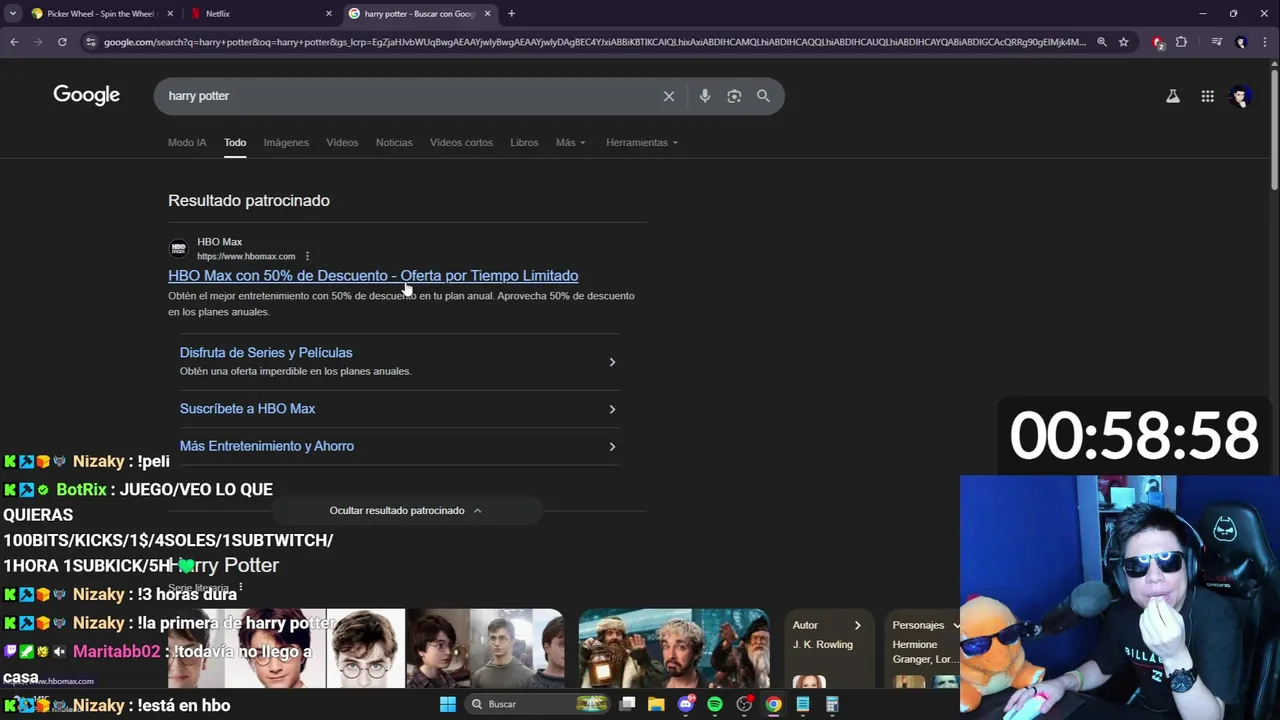Open the Google apps grid

coord(1208,96)
